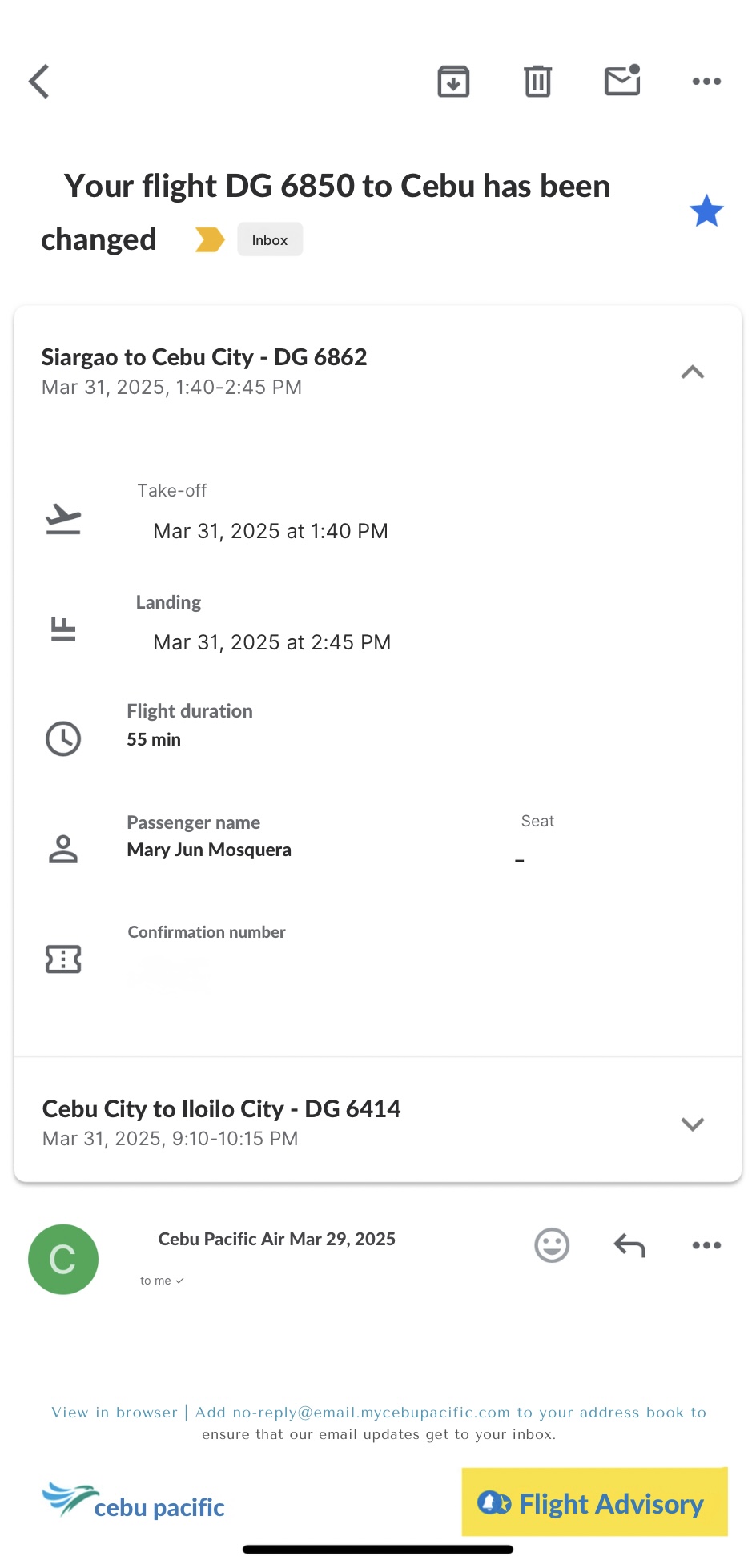Image resolution: width=756 pixels, height=1568 pixels.
Task: Go back with the left arrow
Action: (x=39, y=81)
